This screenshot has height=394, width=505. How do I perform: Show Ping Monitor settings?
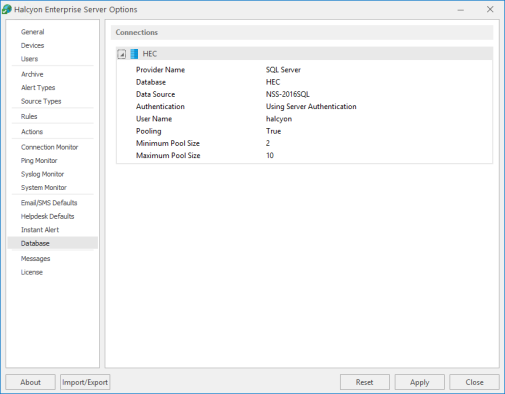click(39, 161)
